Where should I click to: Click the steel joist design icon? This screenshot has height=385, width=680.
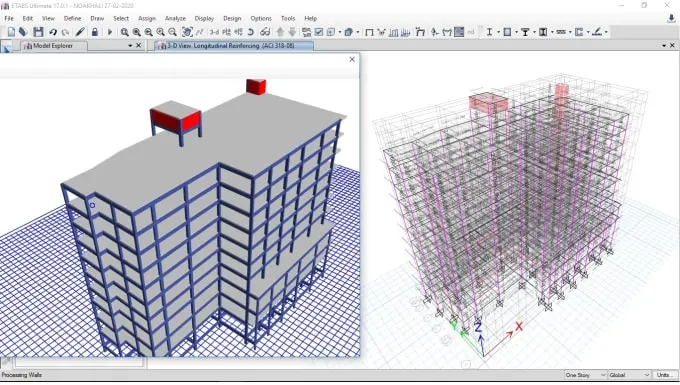click(561, 32)
